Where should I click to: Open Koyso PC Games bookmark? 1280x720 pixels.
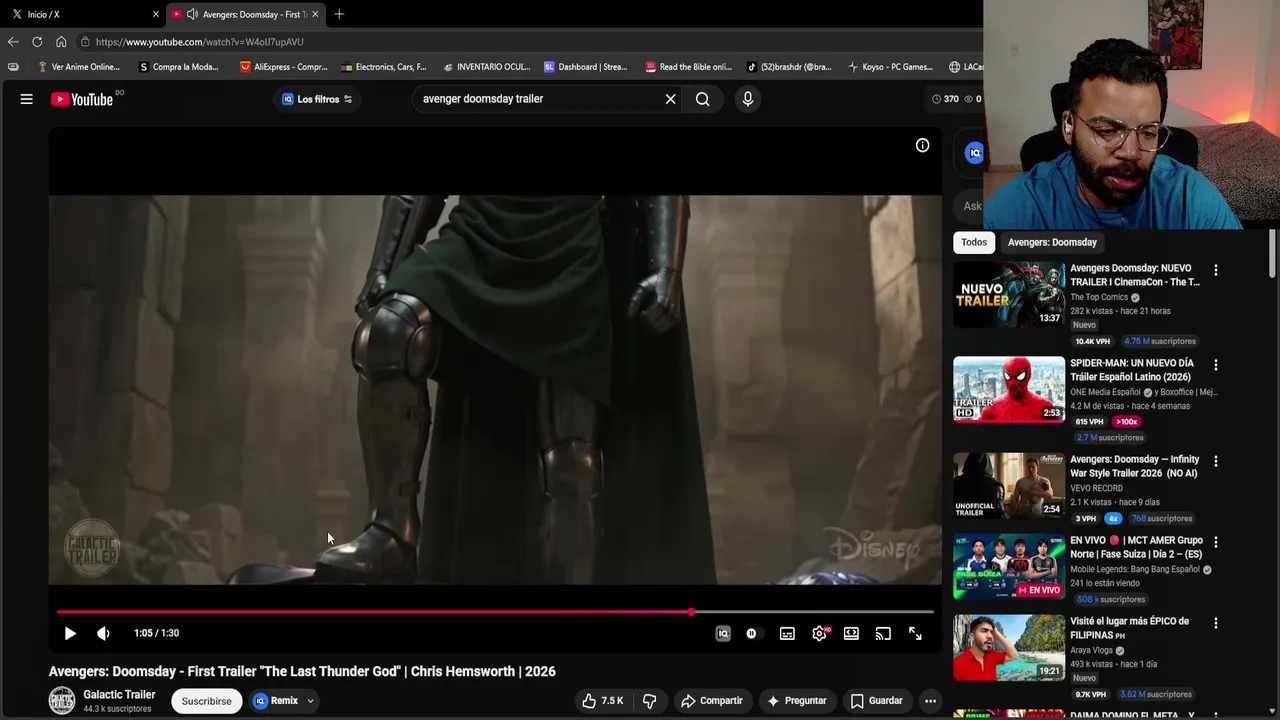tap(890, 67)
